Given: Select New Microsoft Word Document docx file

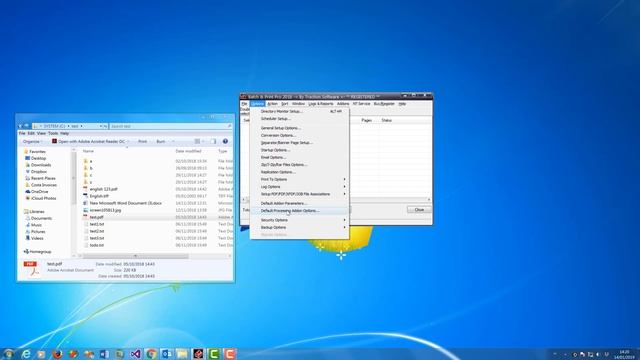Looking at the screenshot, I should [x=126, y=203].
